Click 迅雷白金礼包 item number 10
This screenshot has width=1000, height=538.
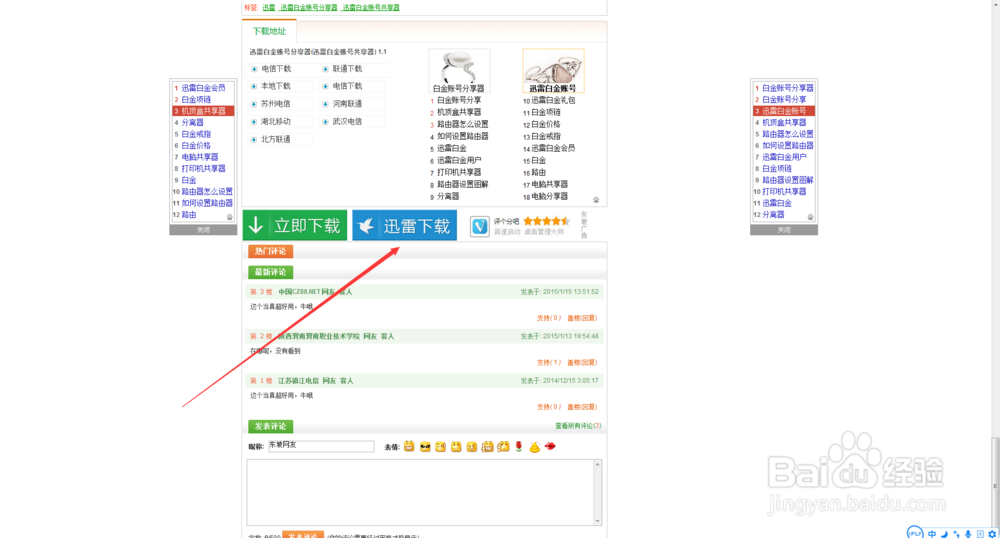pyautogui.click(x=553, y=100)
